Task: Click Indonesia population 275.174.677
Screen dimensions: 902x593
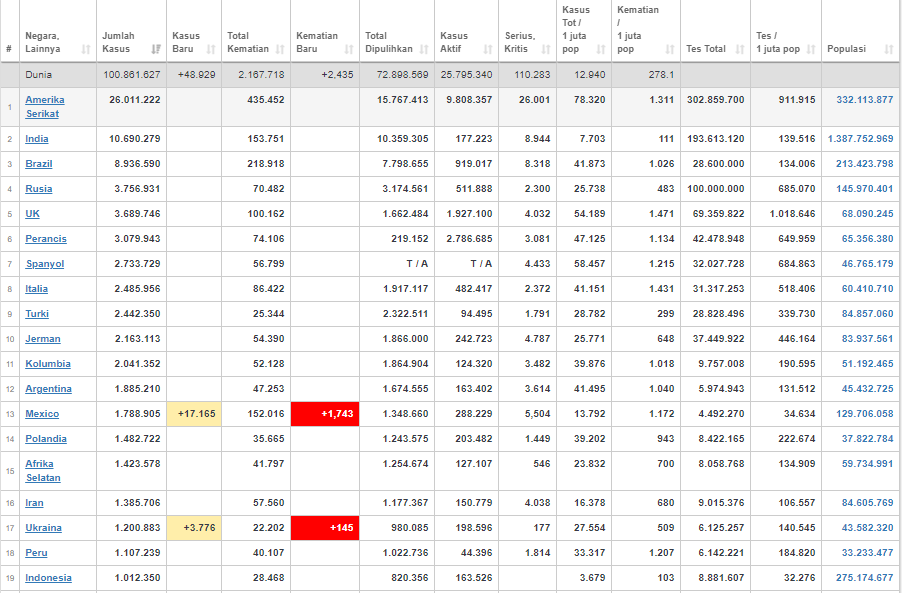Action: [865, 577]
